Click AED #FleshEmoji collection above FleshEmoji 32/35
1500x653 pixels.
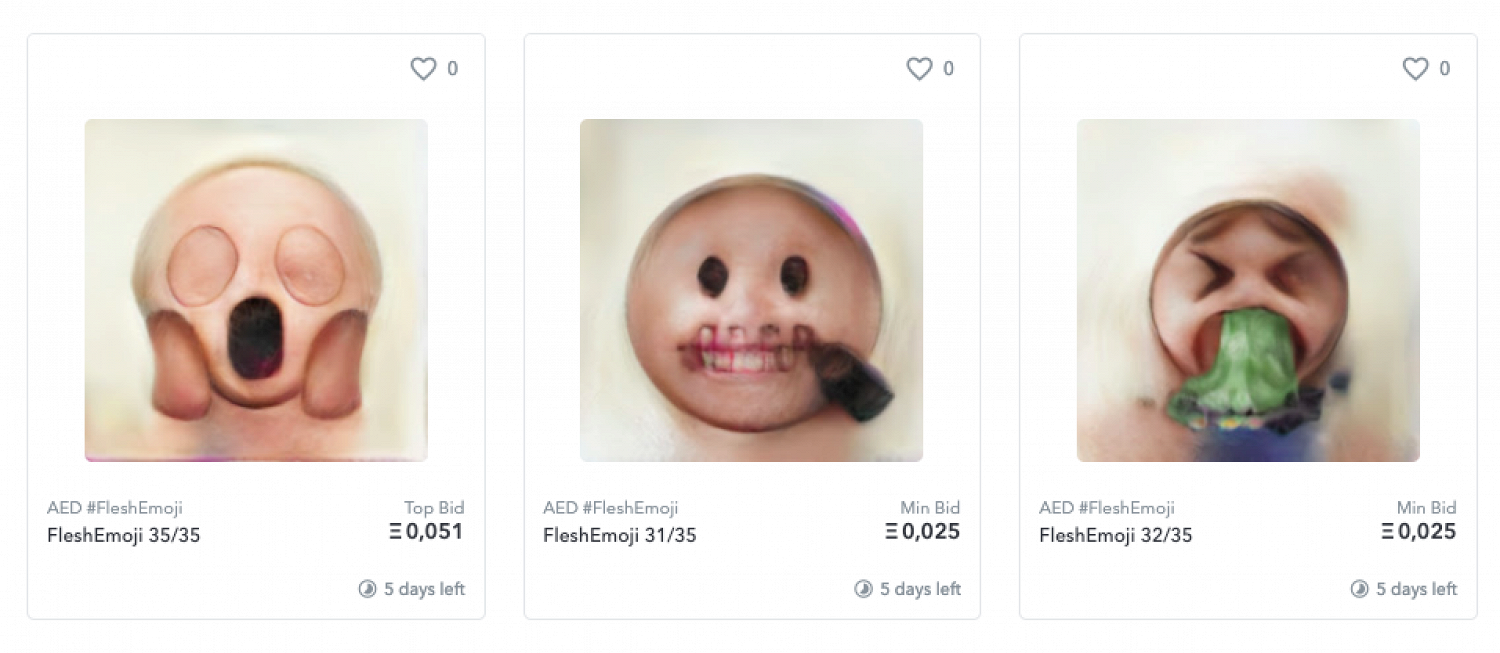1106,508
